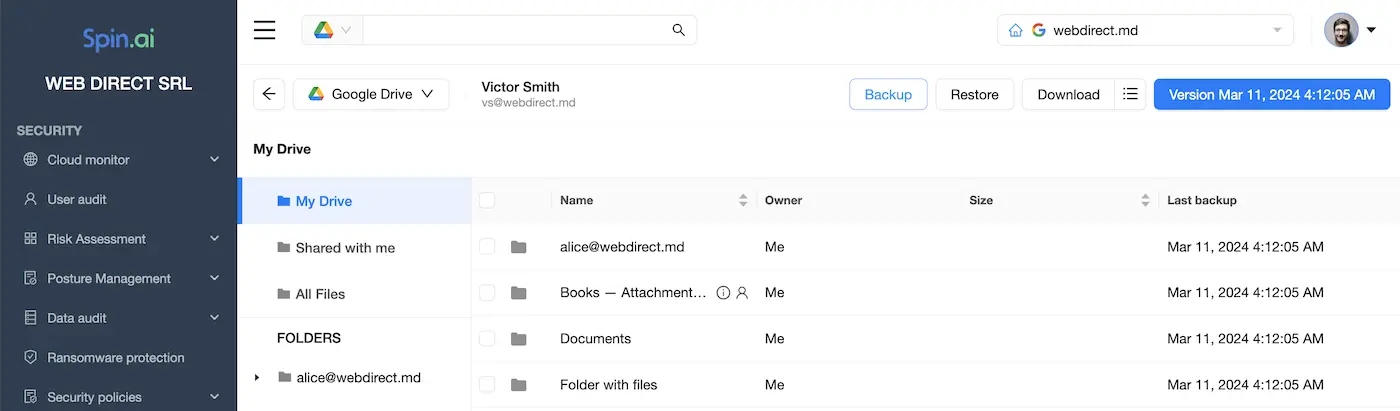Open the list options icon beside Download
The height and width of the screenshot is (411, 1400).
point(1130,94)
